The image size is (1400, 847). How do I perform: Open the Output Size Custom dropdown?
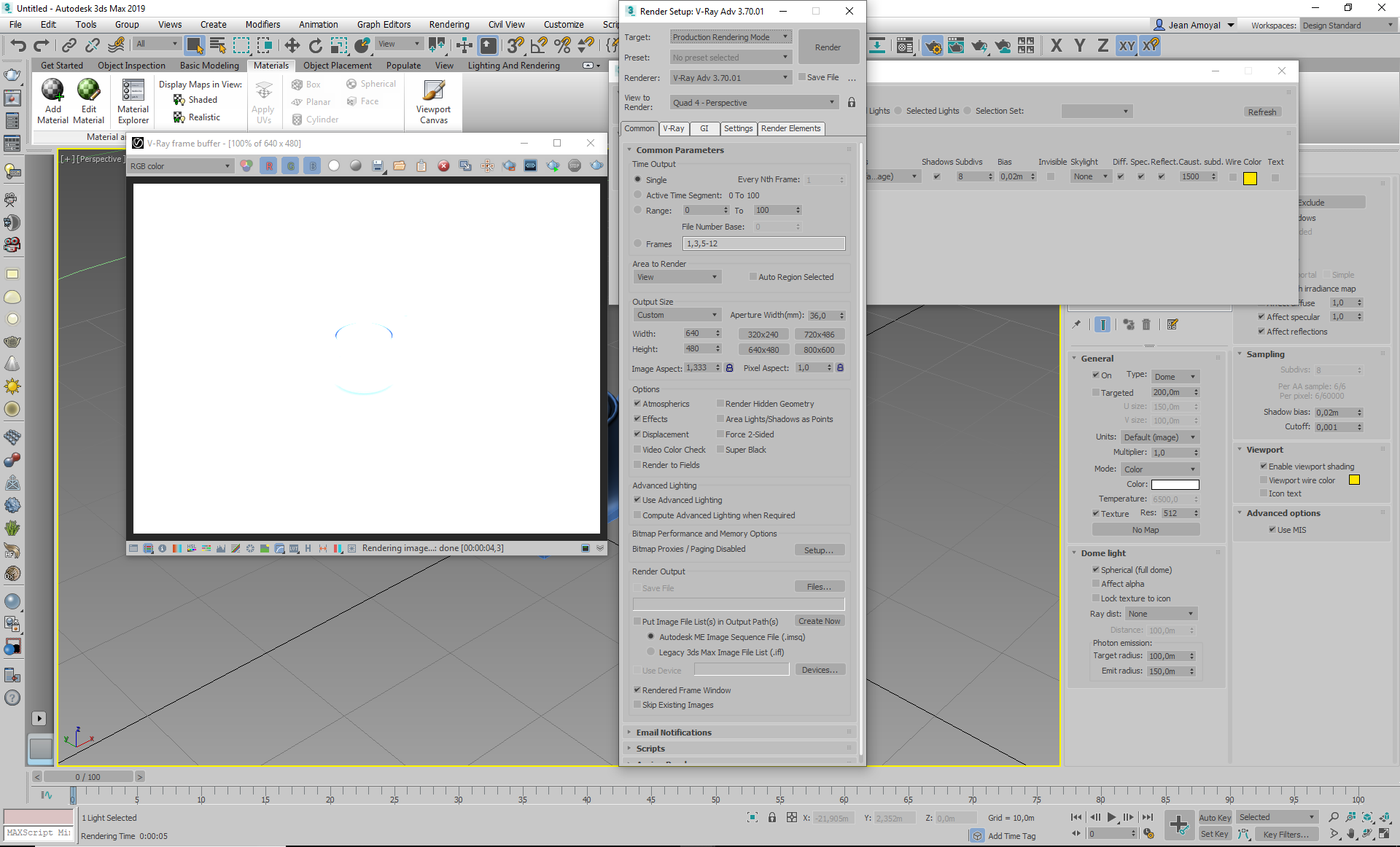pos(677,315)
